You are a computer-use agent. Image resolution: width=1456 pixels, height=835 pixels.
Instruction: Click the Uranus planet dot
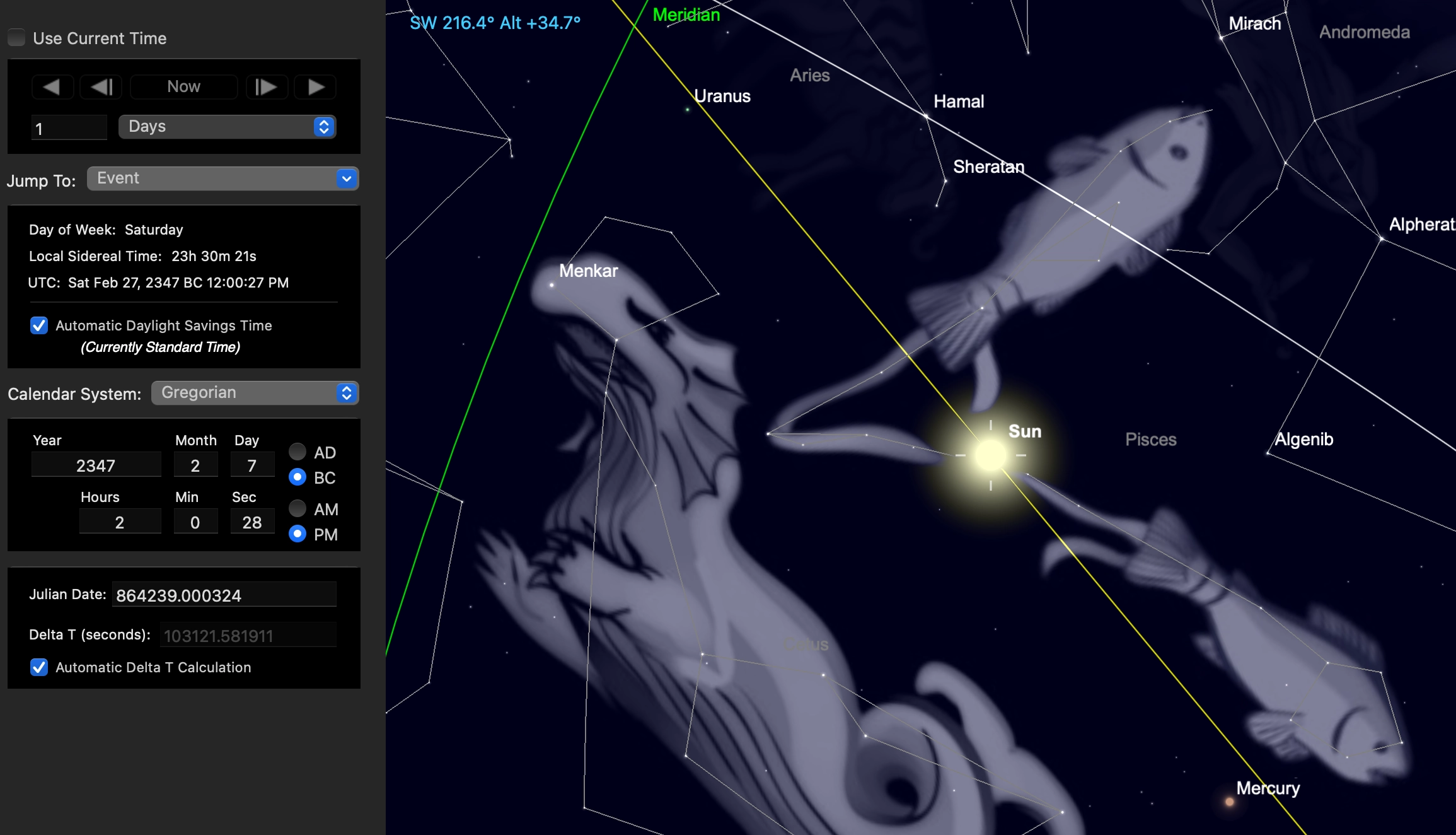[688, 110]
